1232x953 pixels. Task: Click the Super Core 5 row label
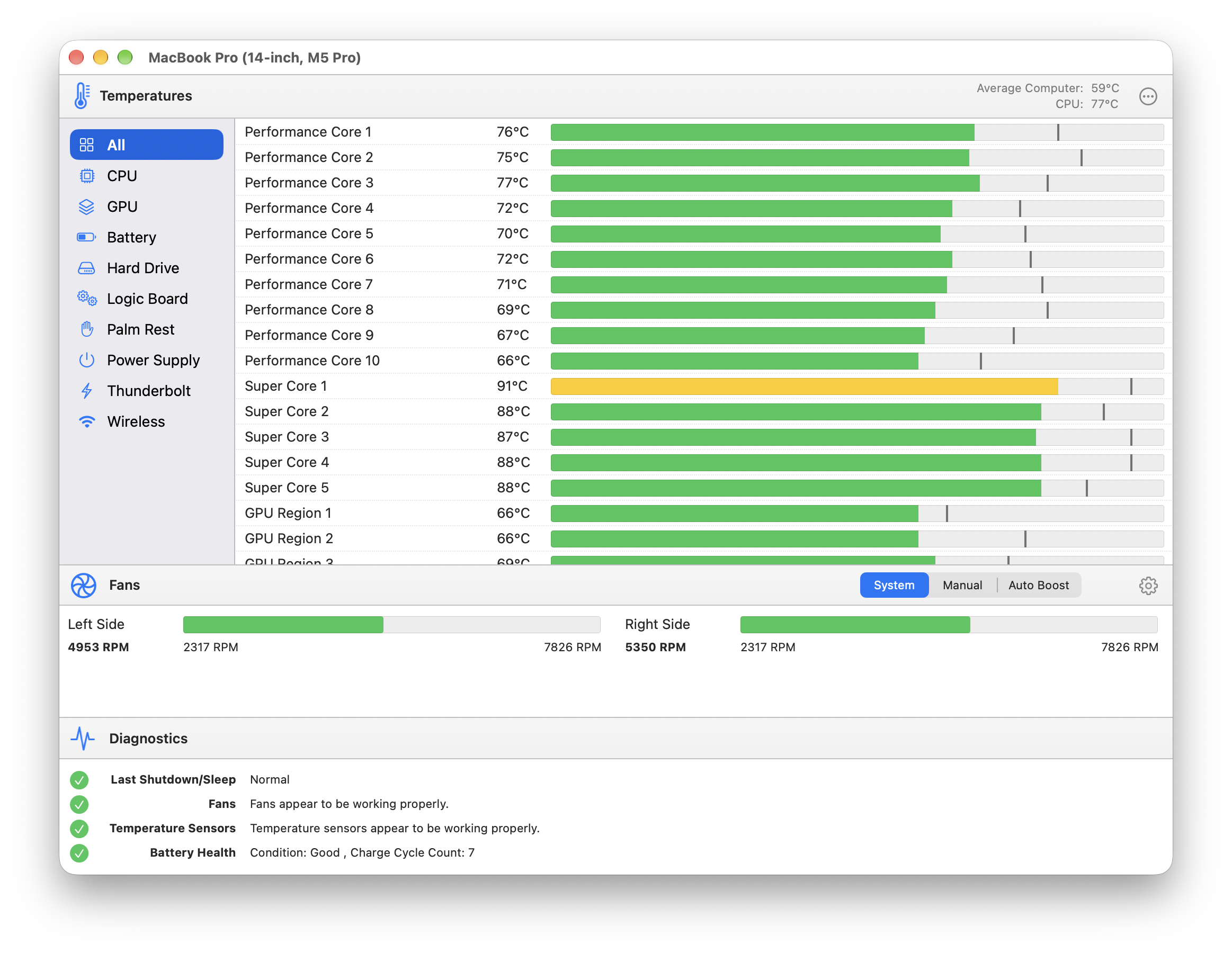pyautogui.click(x=287, y=488)
